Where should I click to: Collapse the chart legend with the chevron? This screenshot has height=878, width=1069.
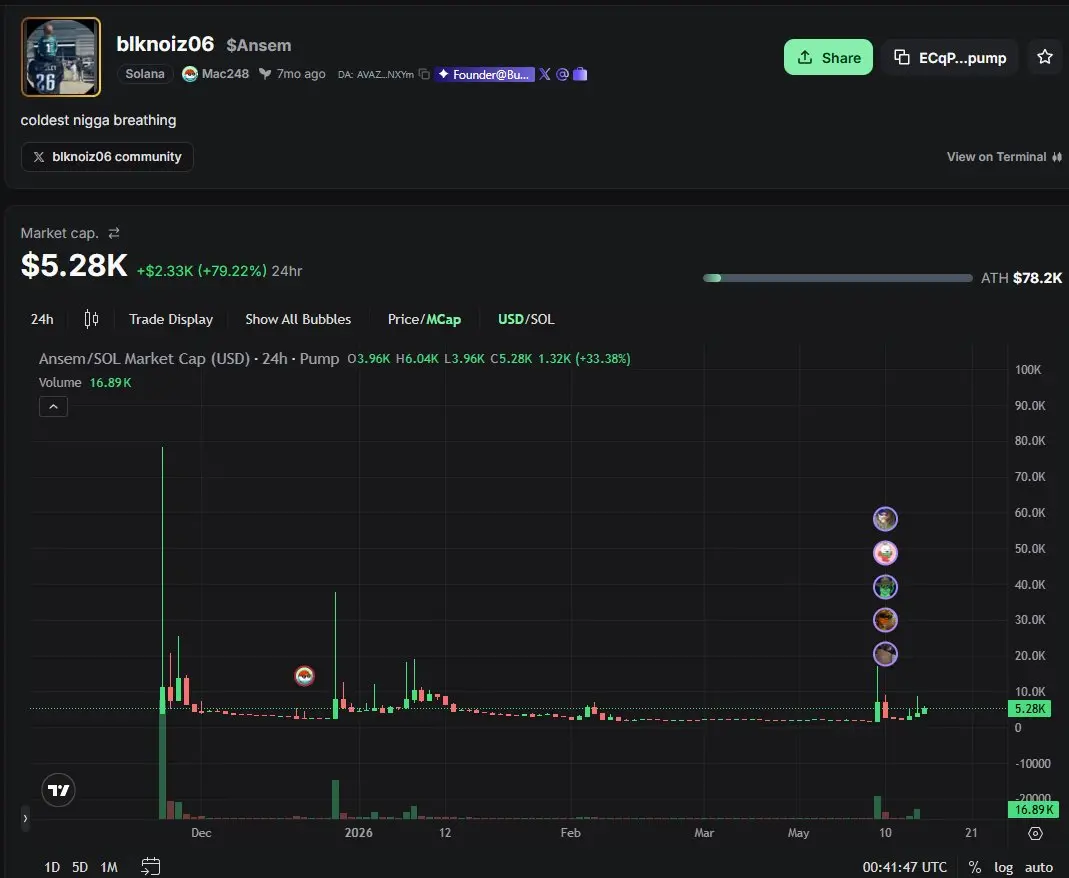(53, 407)
